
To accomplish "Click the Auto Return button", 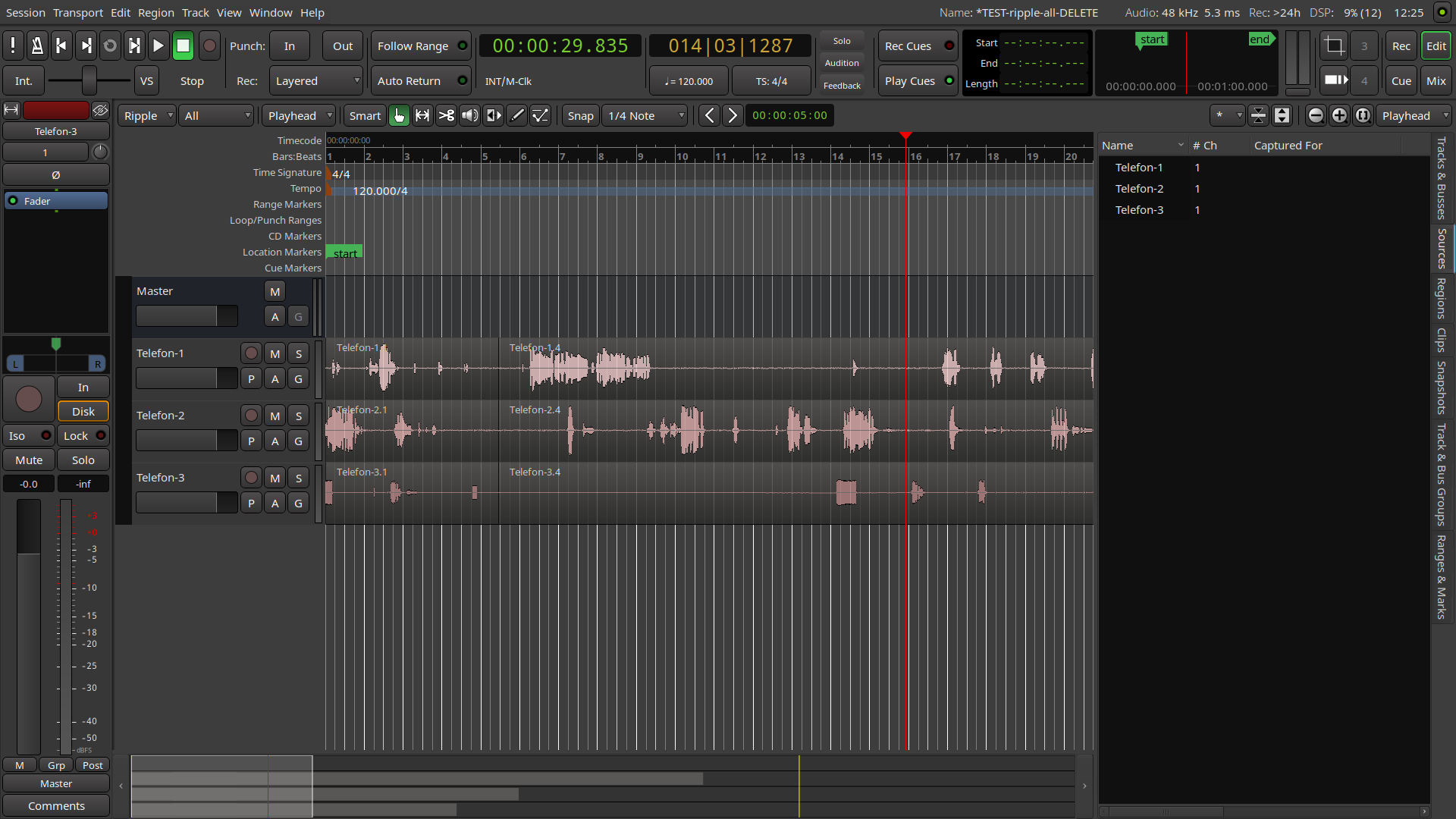I will click(x=420, y=81).
